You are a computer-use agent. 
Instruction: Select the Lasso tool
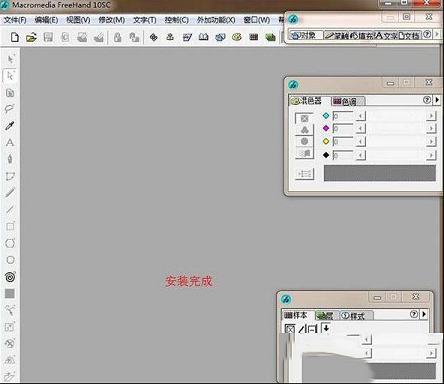point(10,109)
